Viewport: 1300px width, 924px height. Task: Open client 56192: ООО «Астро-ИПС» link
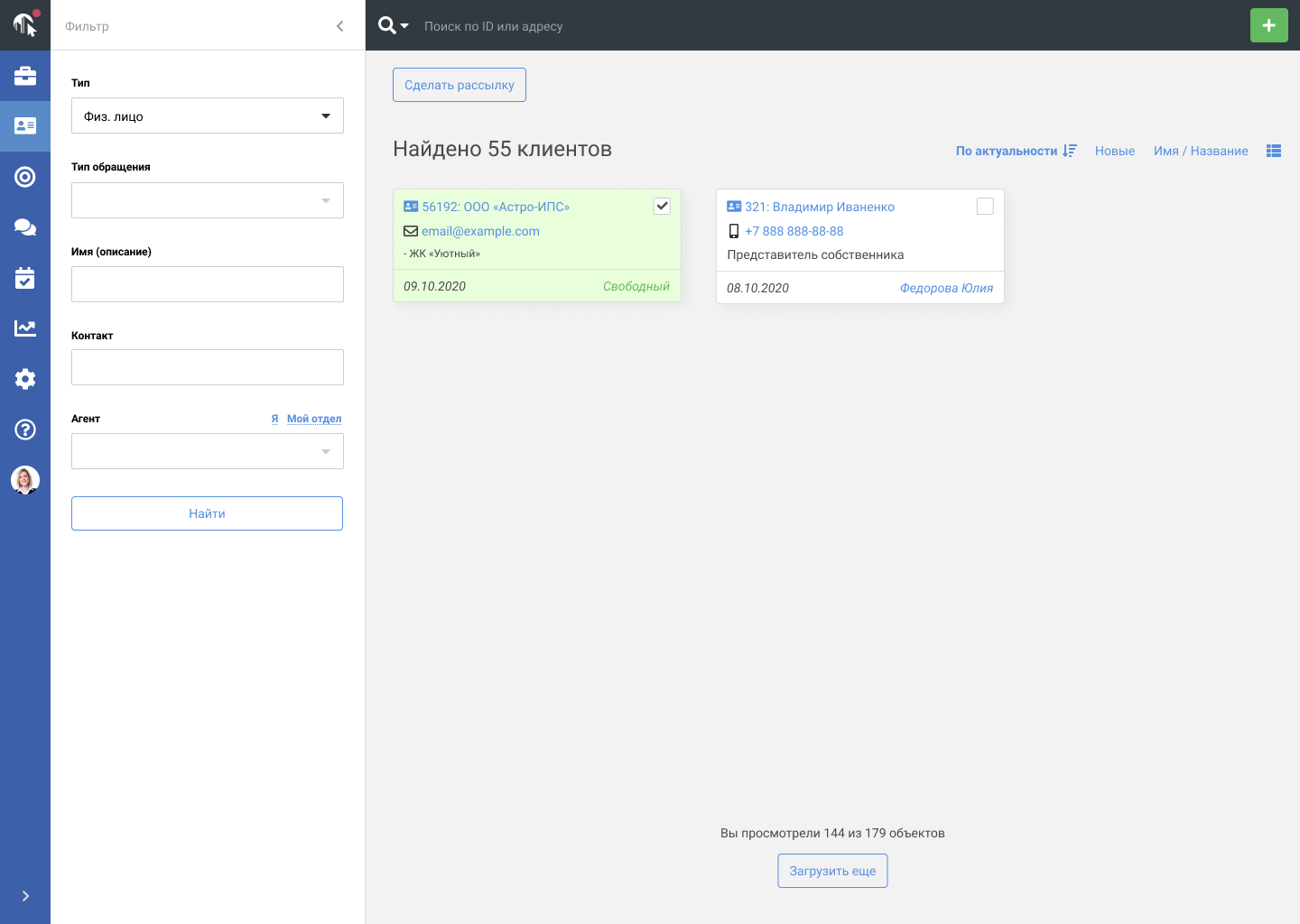click(496, 207)
